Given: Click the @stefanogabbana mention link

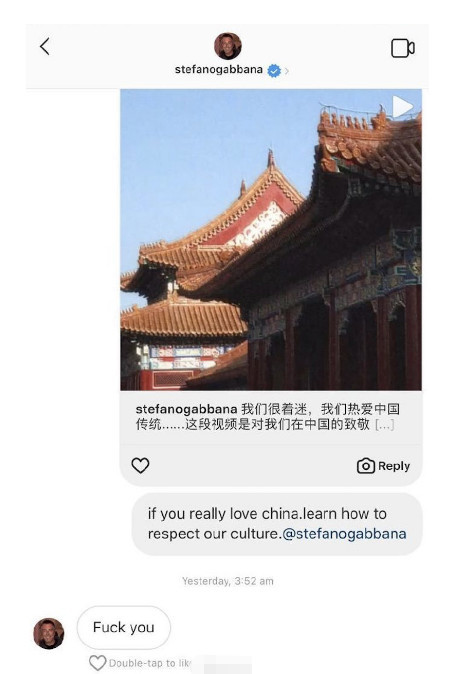Looking at the screenshot, I should point(344,534).
